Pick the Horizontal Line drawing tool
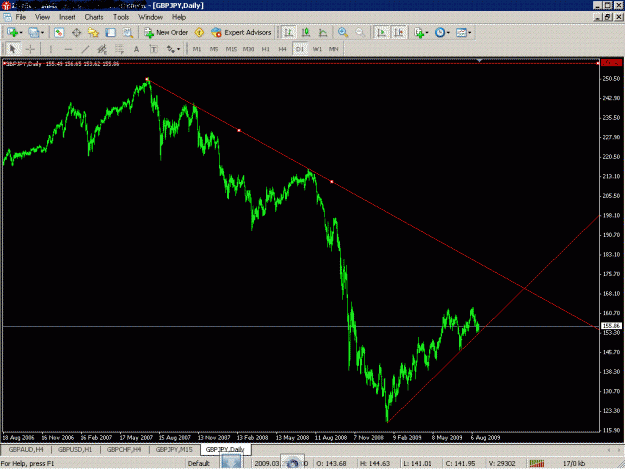 [x=68, y=49]
